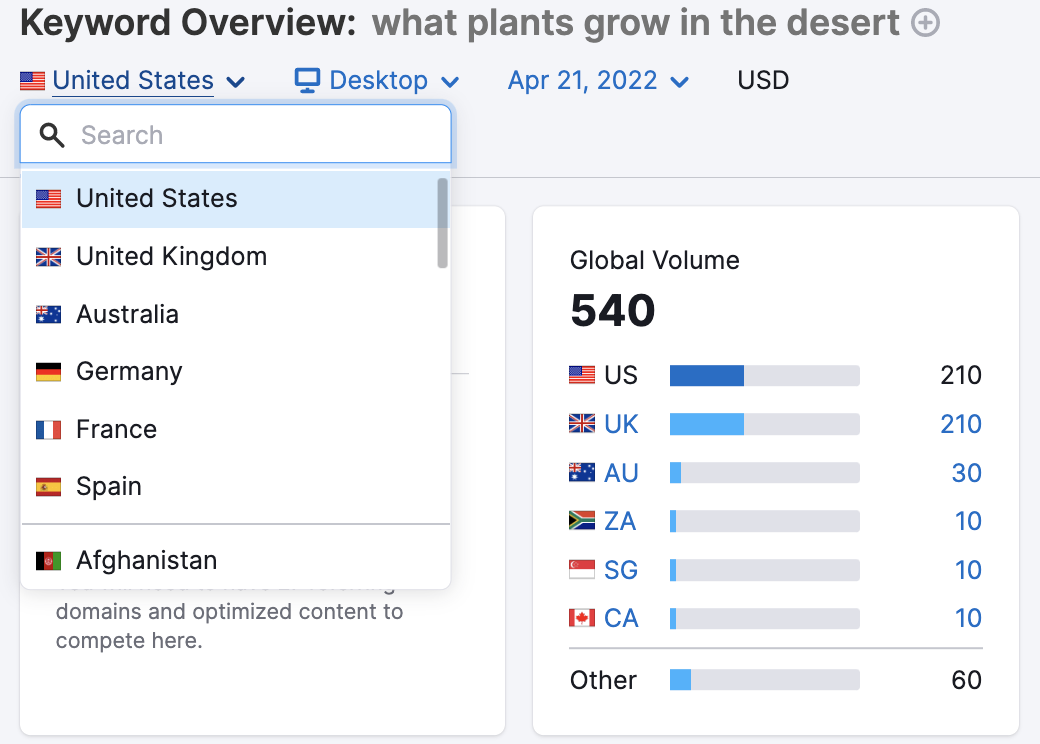Click the UK volume 210 link
The width and height of the screenshot is (1040, 744).
tap(960, 424)
